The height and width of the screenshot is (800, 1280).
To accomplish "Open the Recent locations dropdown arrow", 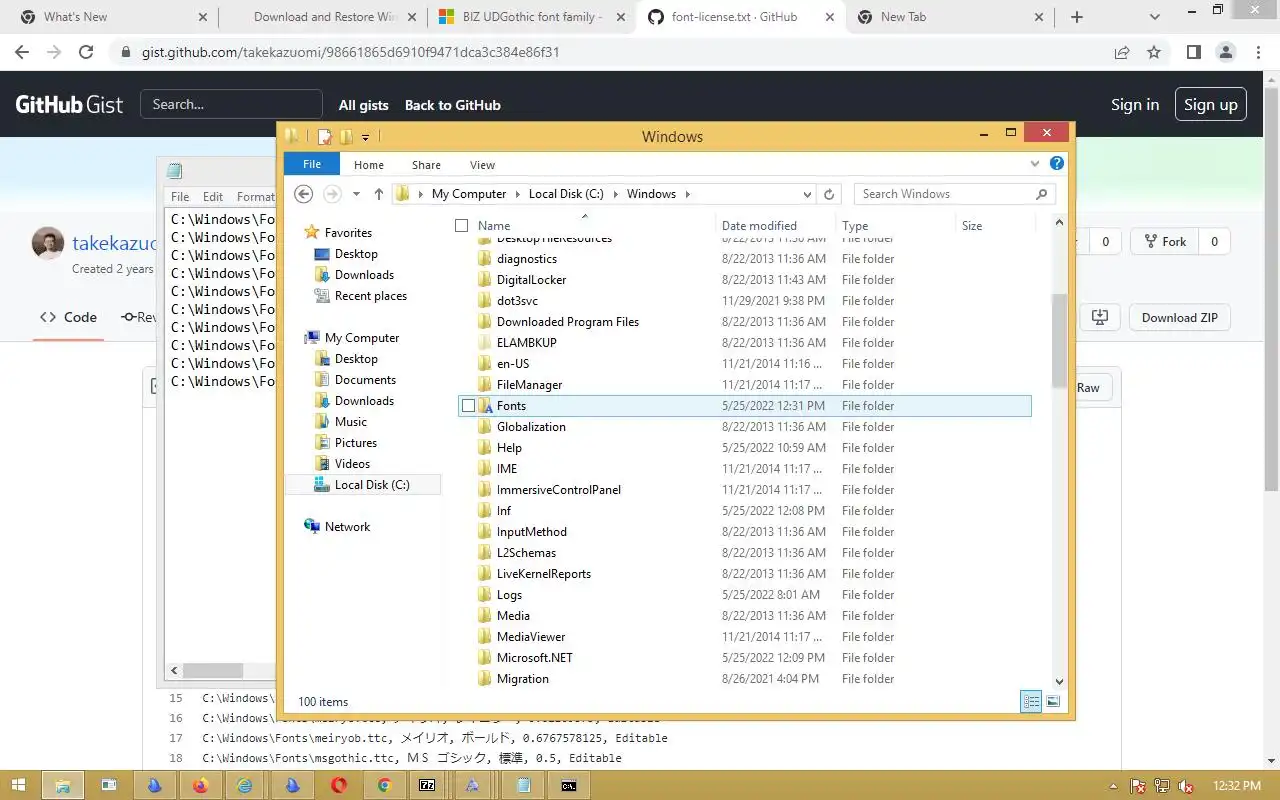I will [x=356, y=194].
